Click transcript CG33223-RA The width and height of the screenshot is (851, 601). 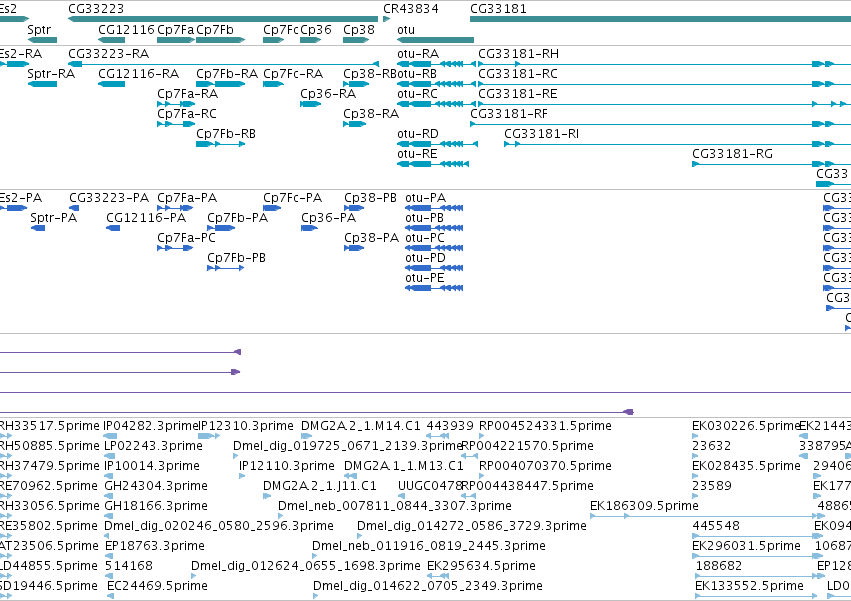coord(223,64)
